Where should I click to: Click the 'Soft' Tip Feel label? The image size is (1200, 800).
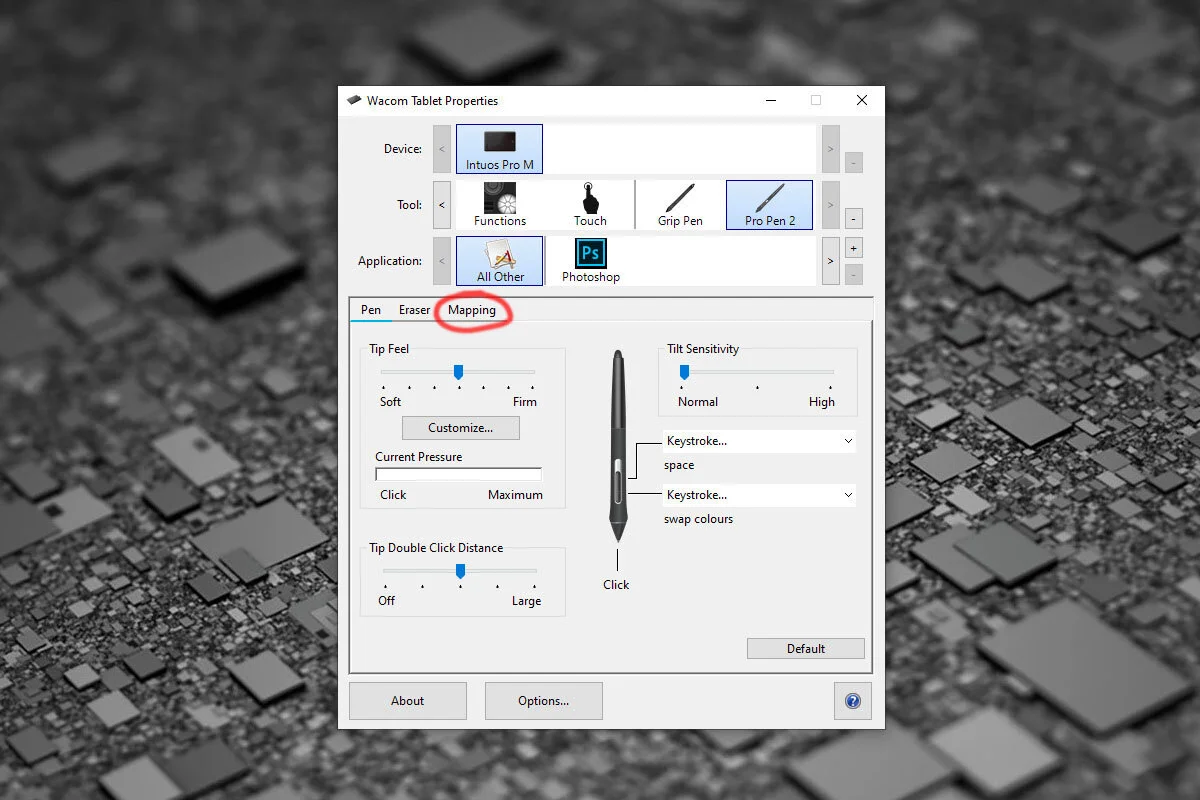tap(390, 402)
